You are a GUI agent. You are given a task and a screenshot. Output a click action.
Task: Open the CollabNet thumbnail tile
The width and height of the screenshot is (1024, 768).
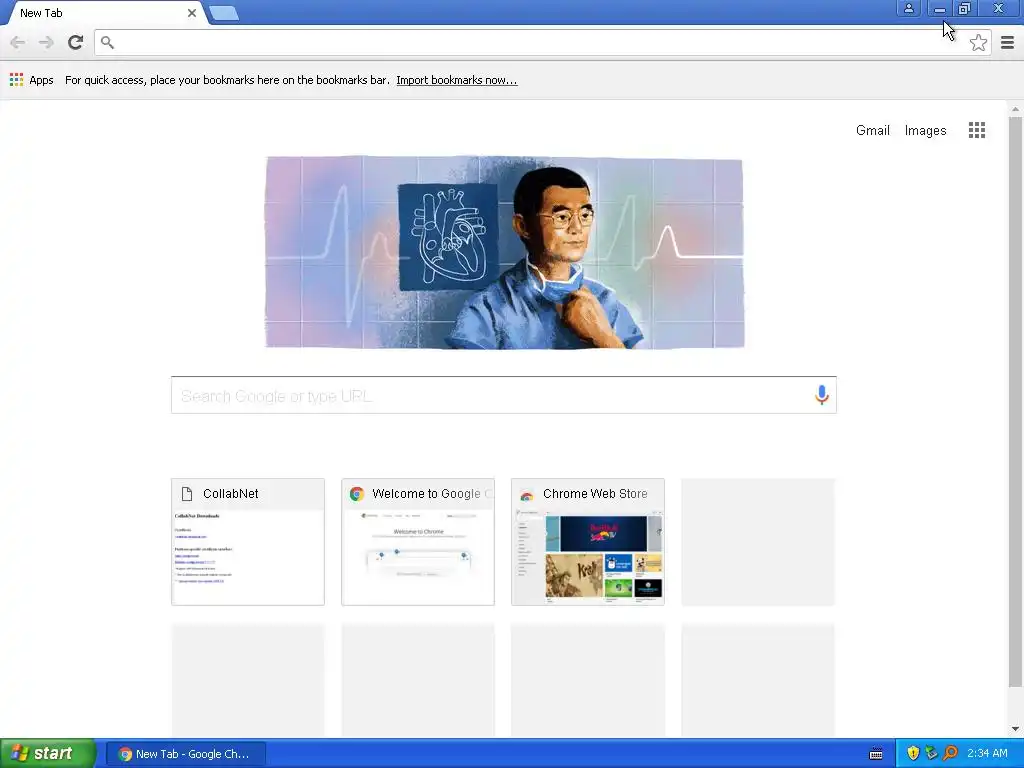click(248, 541)
